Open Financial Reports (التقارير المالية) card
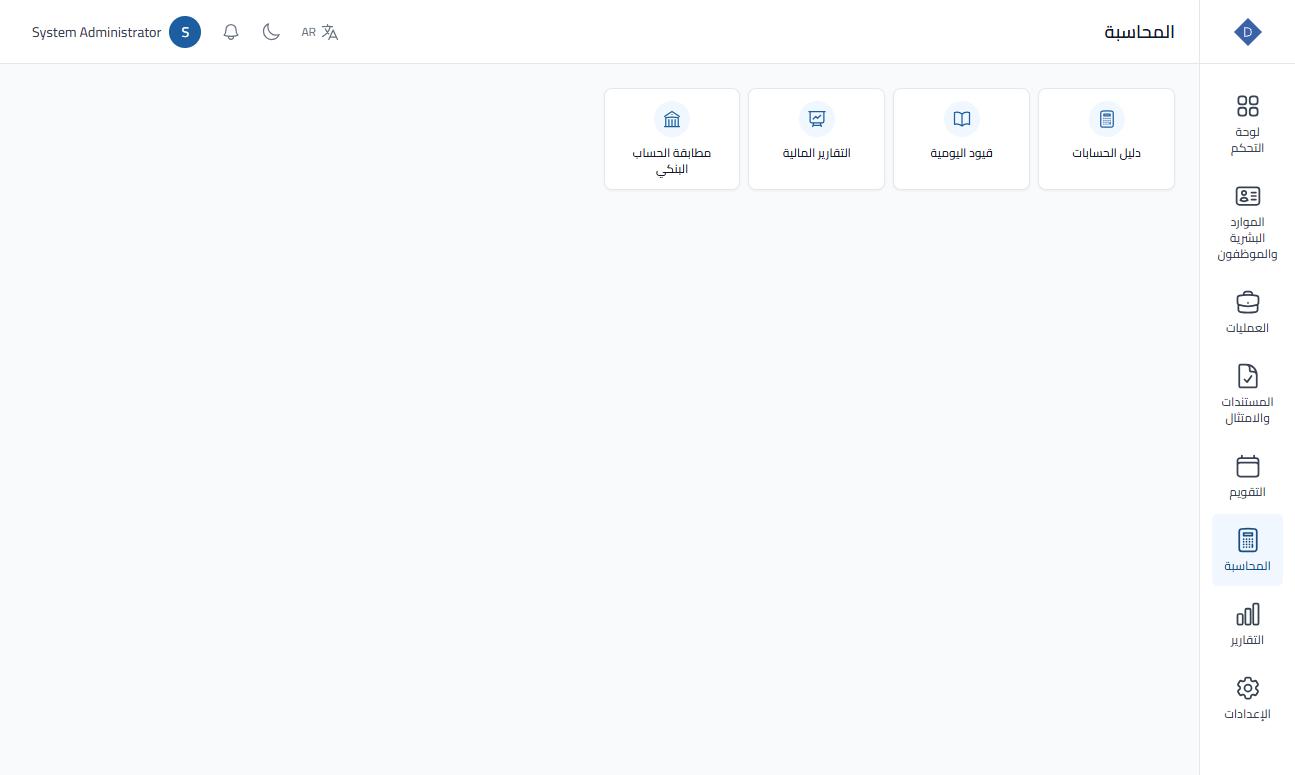 pos(816,139)
